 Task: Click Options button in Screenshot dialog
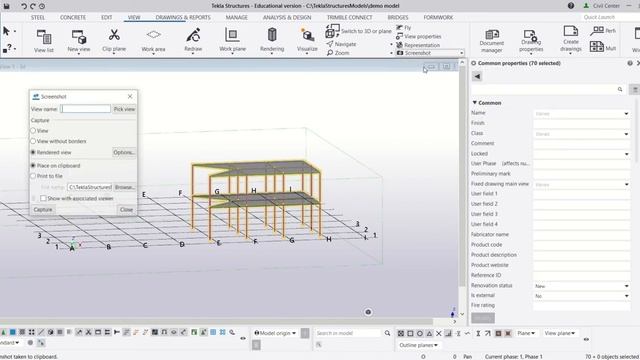click(124, 152)
